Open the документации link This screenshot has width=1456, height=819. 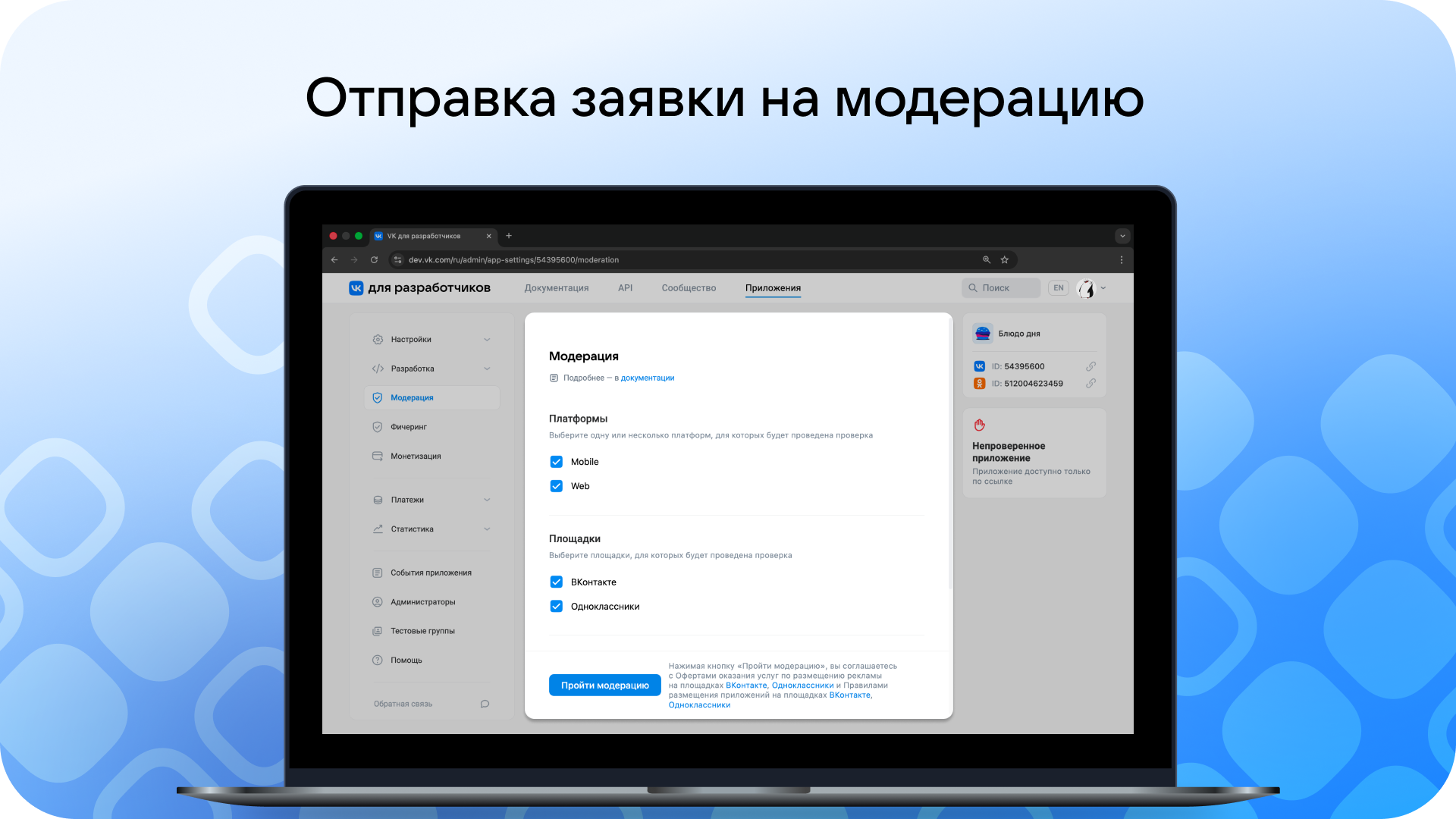(648, 378)
